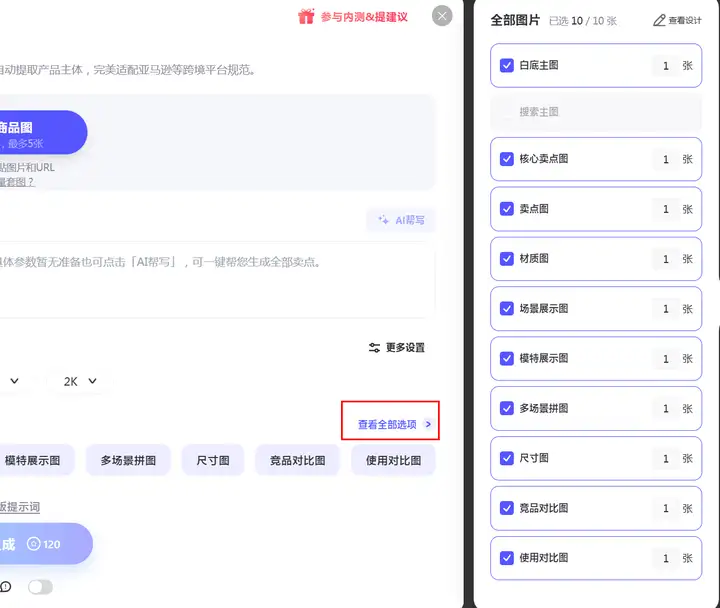Click the pencil edit icon at top right

tap(659, 20)
